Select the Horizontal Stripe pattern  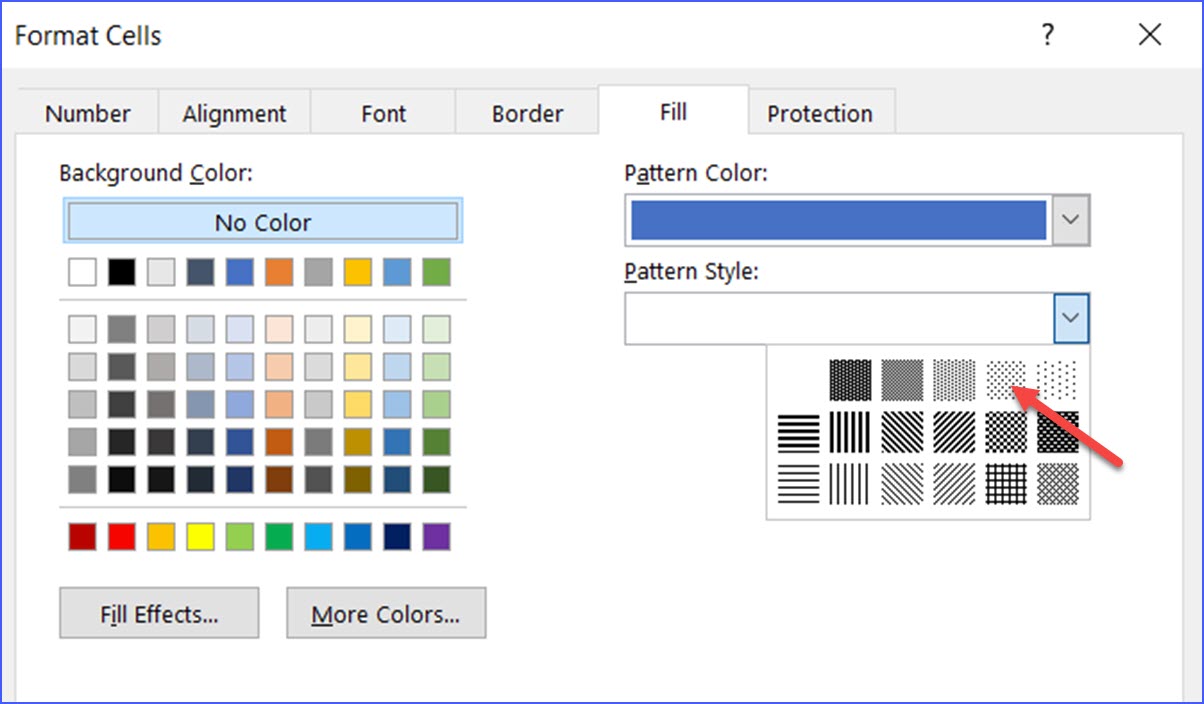[797, 431]
